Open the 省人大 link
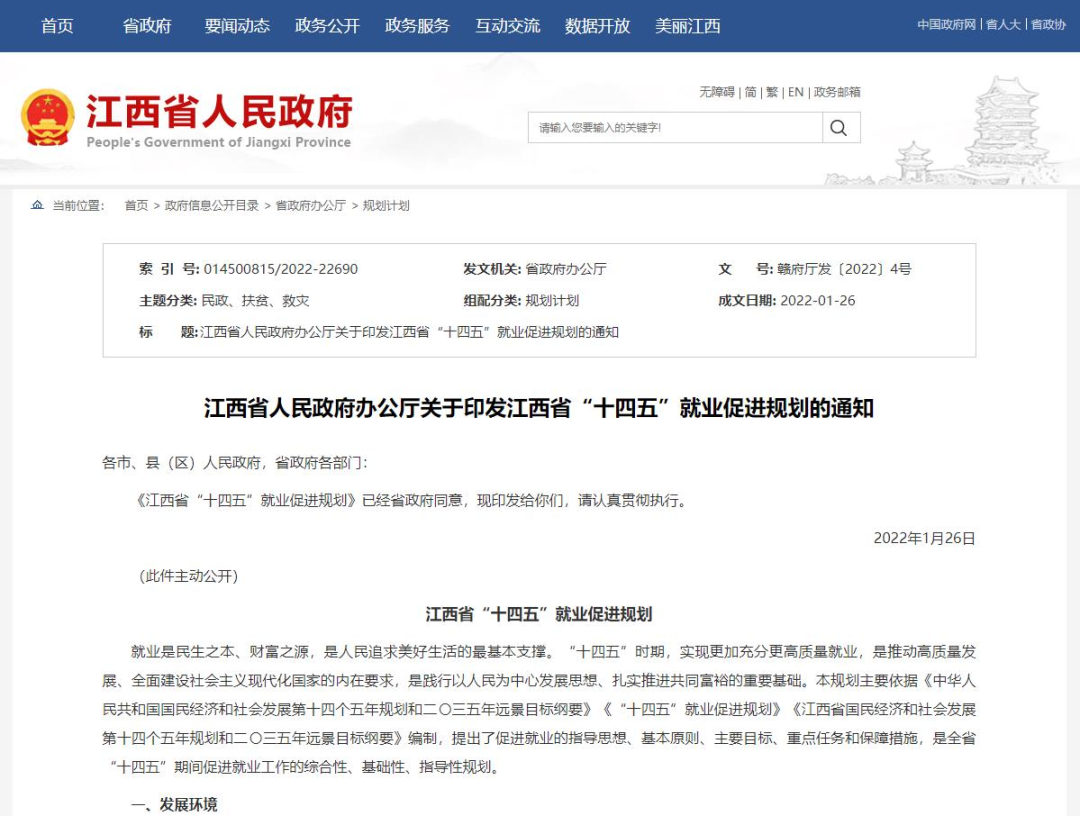This screenshot has width=1080, height=816. pos(1003,25)
